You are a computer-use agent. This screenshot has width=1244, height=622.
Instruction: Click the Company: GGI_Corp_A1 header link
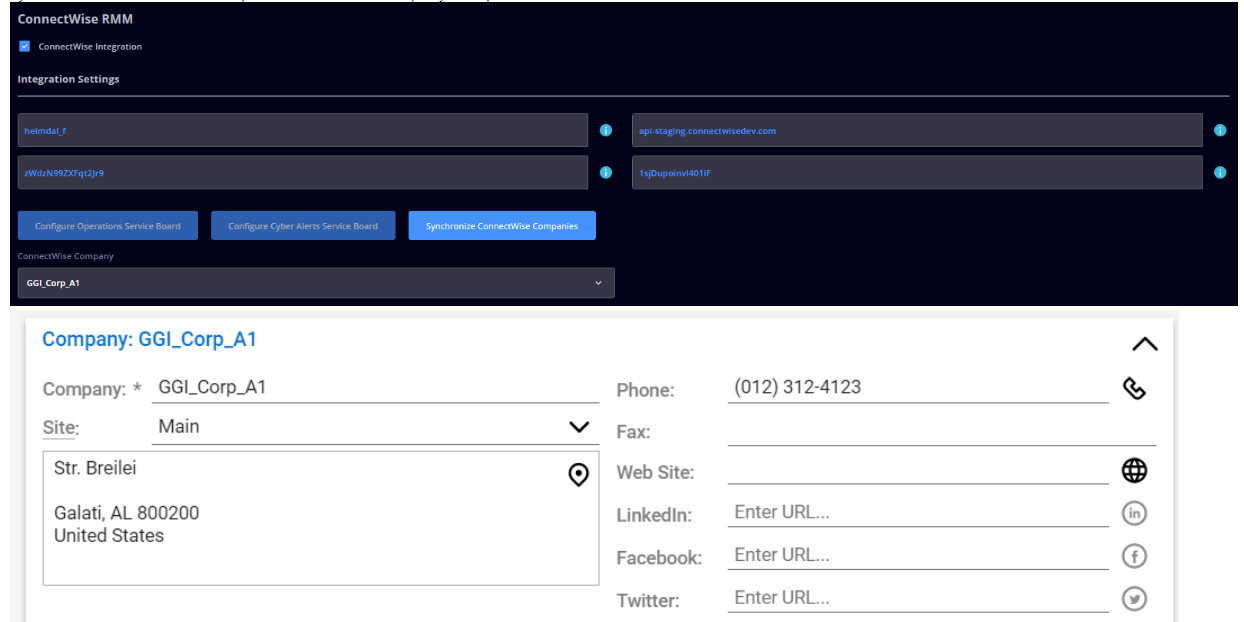point(149,340)
